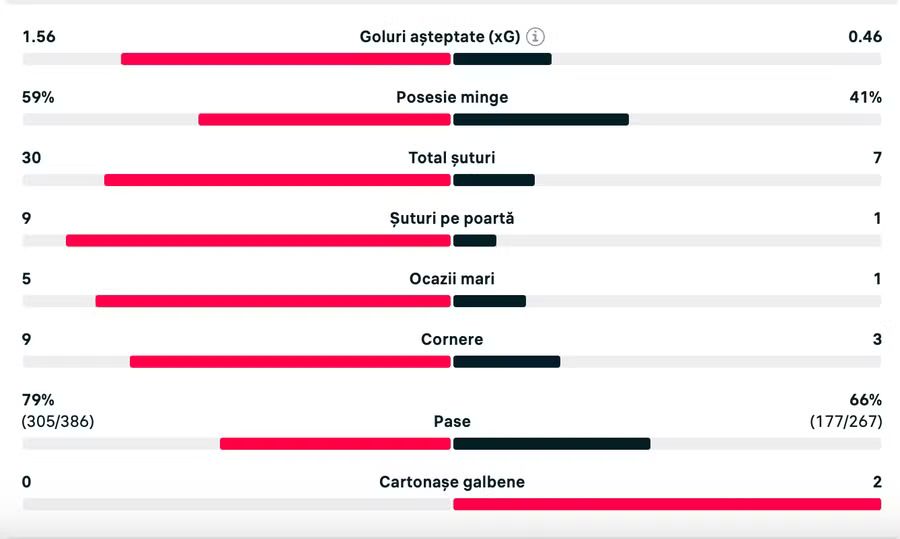
Task: Click the red Șuturi pe poartă bar
Action: [258, 241]
